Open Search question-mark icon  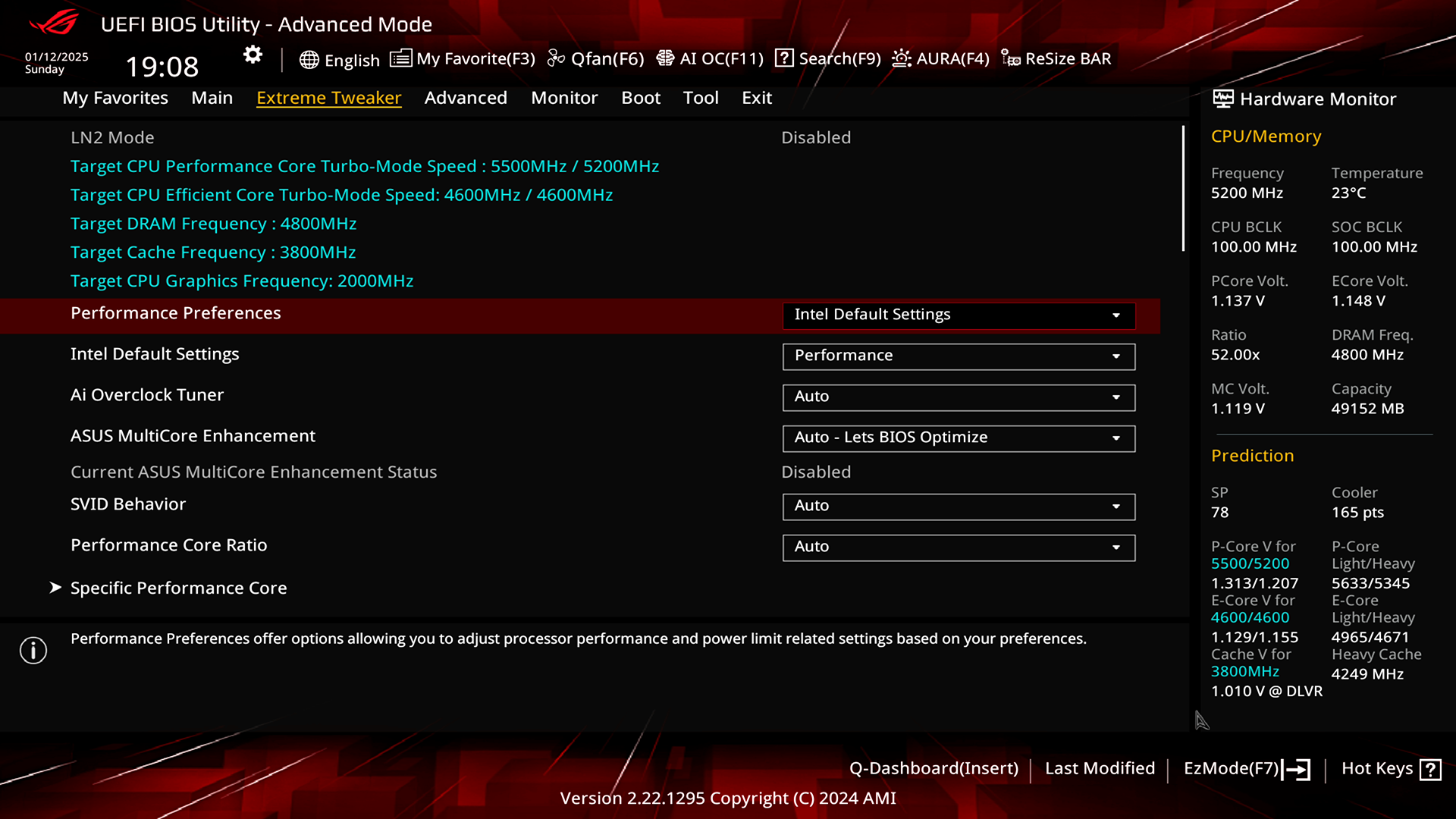(x=784, y=58)
